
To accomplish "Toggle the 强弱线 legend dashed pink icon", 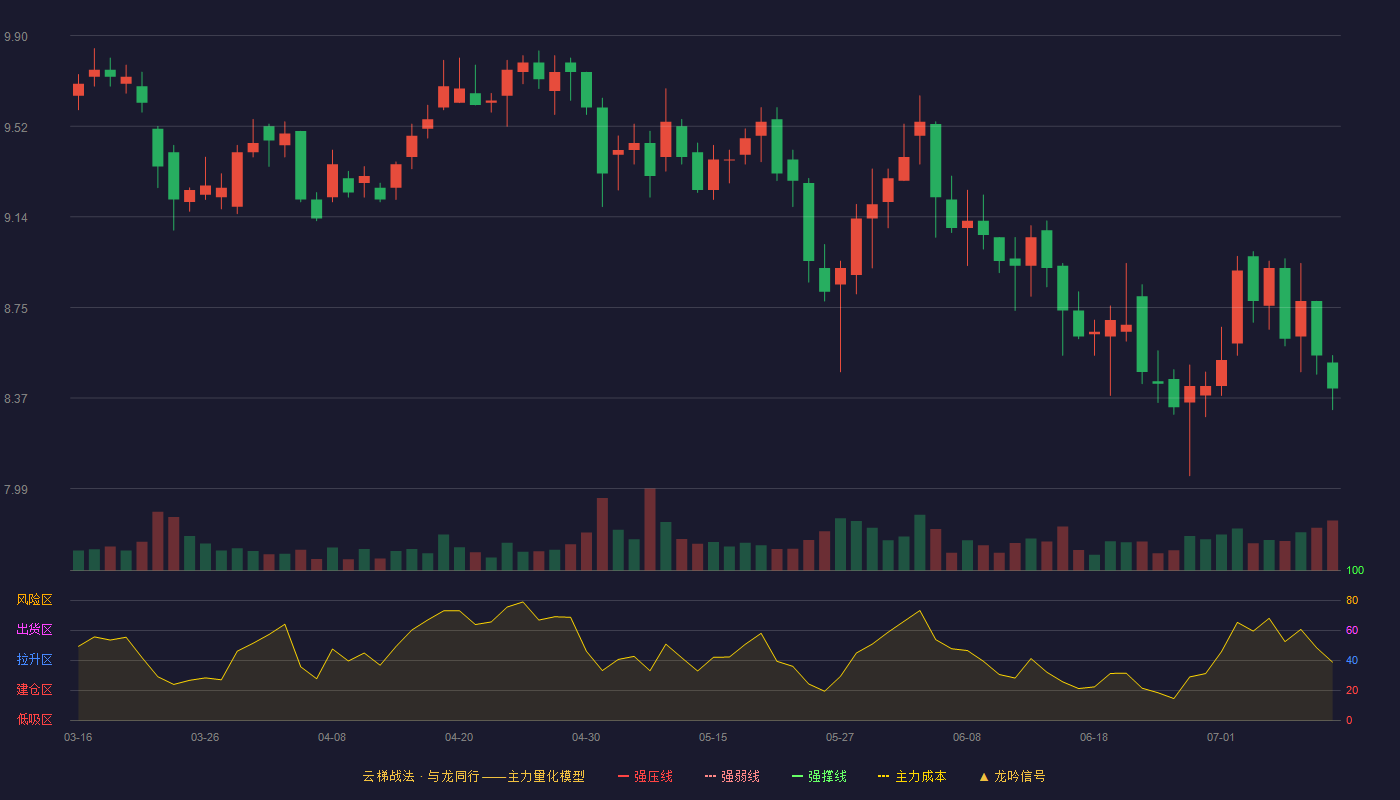I will click(710, 776).
